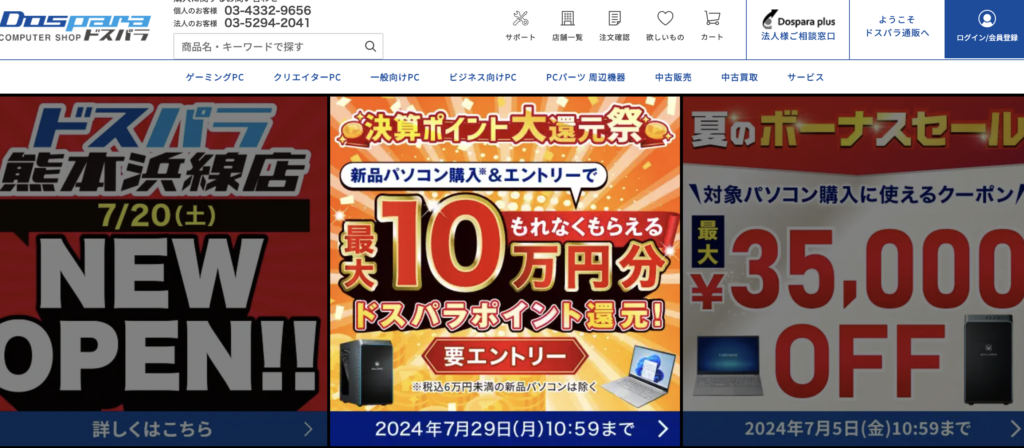Open the order confirmation icon
1024x448 pixels.
pyautogui.click(x=615, y=18)
